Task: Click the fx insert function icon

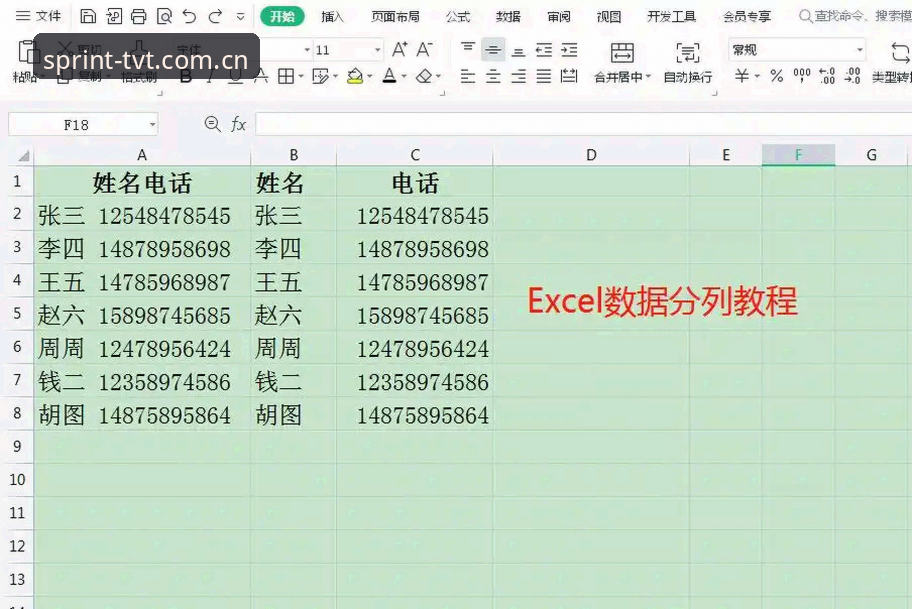Action: pyautogui.click(x=238, y=124)
